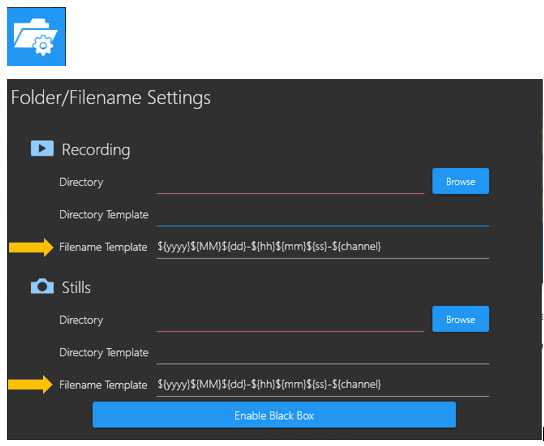Screen dimensions: 544x446
Task: Click the yellow arrow beside Stills Filename Template
Action: click(31, 385)
